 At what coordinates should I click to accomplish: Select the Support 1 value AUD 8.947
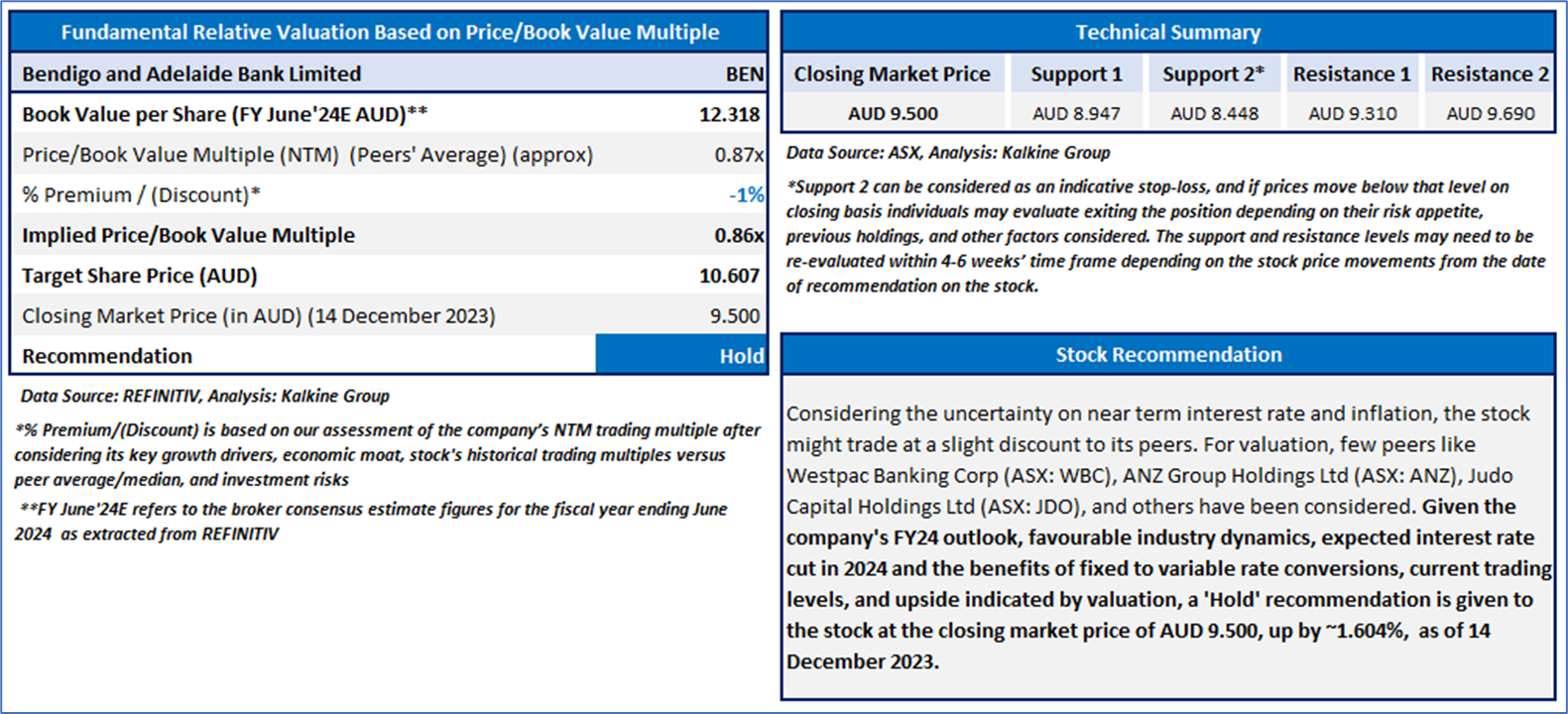point(1076,114)
